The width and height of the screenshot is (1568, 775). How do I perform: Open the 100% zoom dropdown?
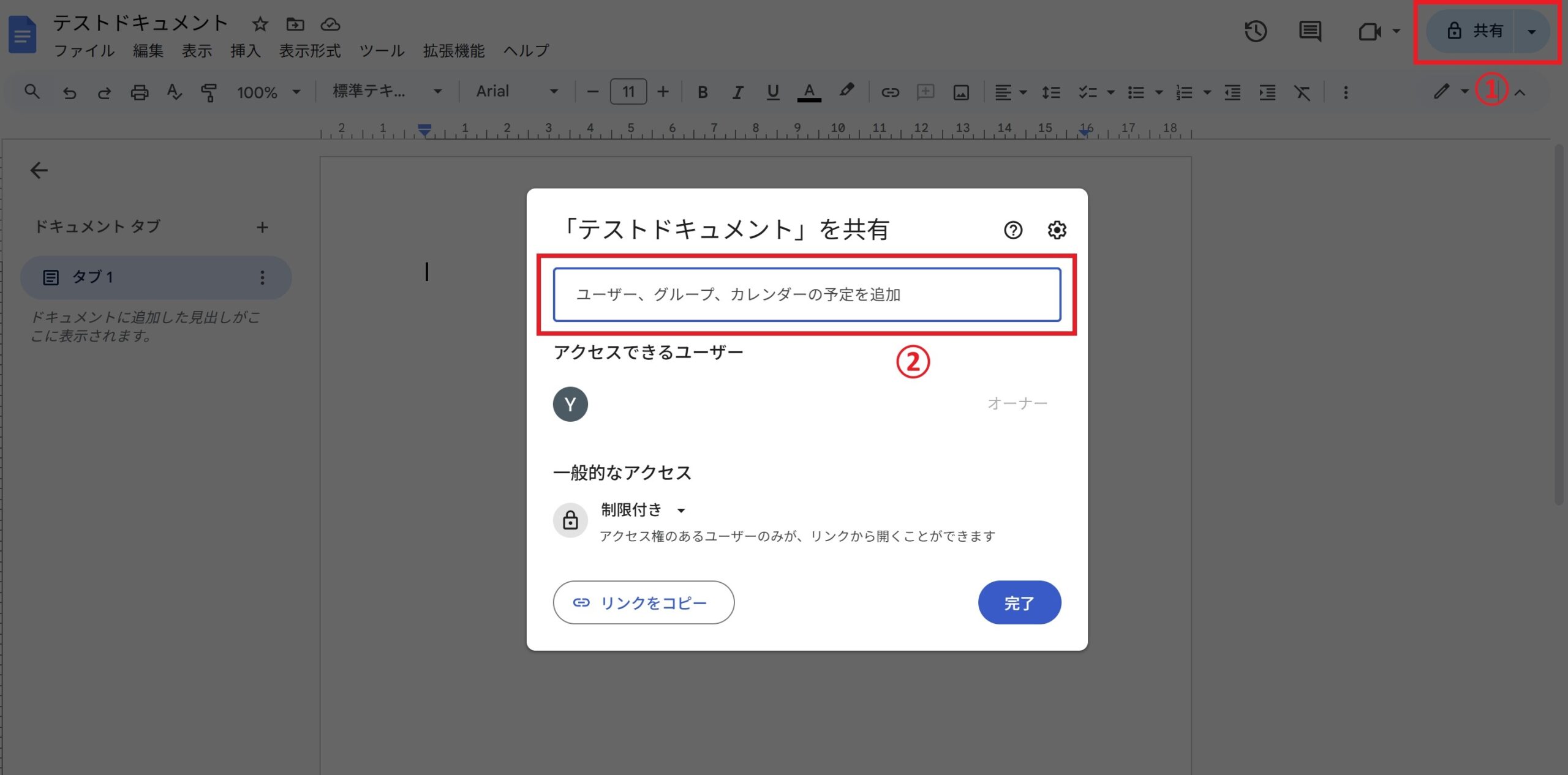[x=268, y=92]
